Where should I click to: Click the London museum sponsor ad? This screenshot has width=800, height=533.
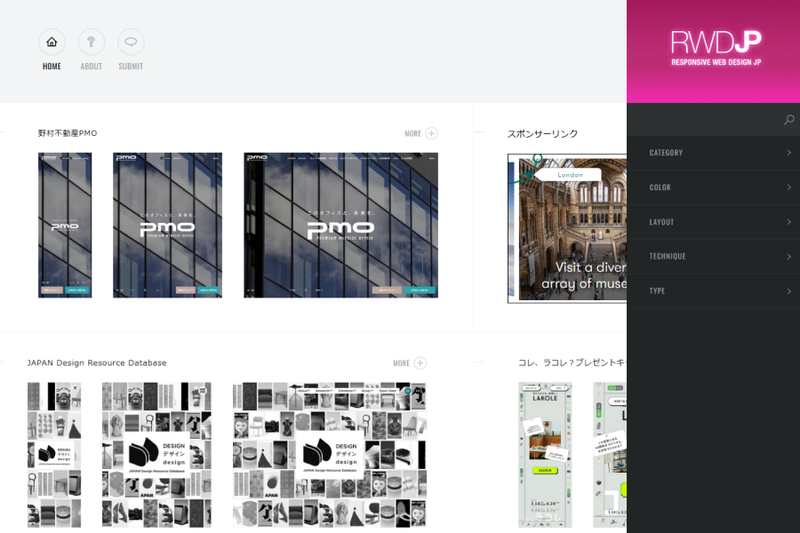(567, 228)
